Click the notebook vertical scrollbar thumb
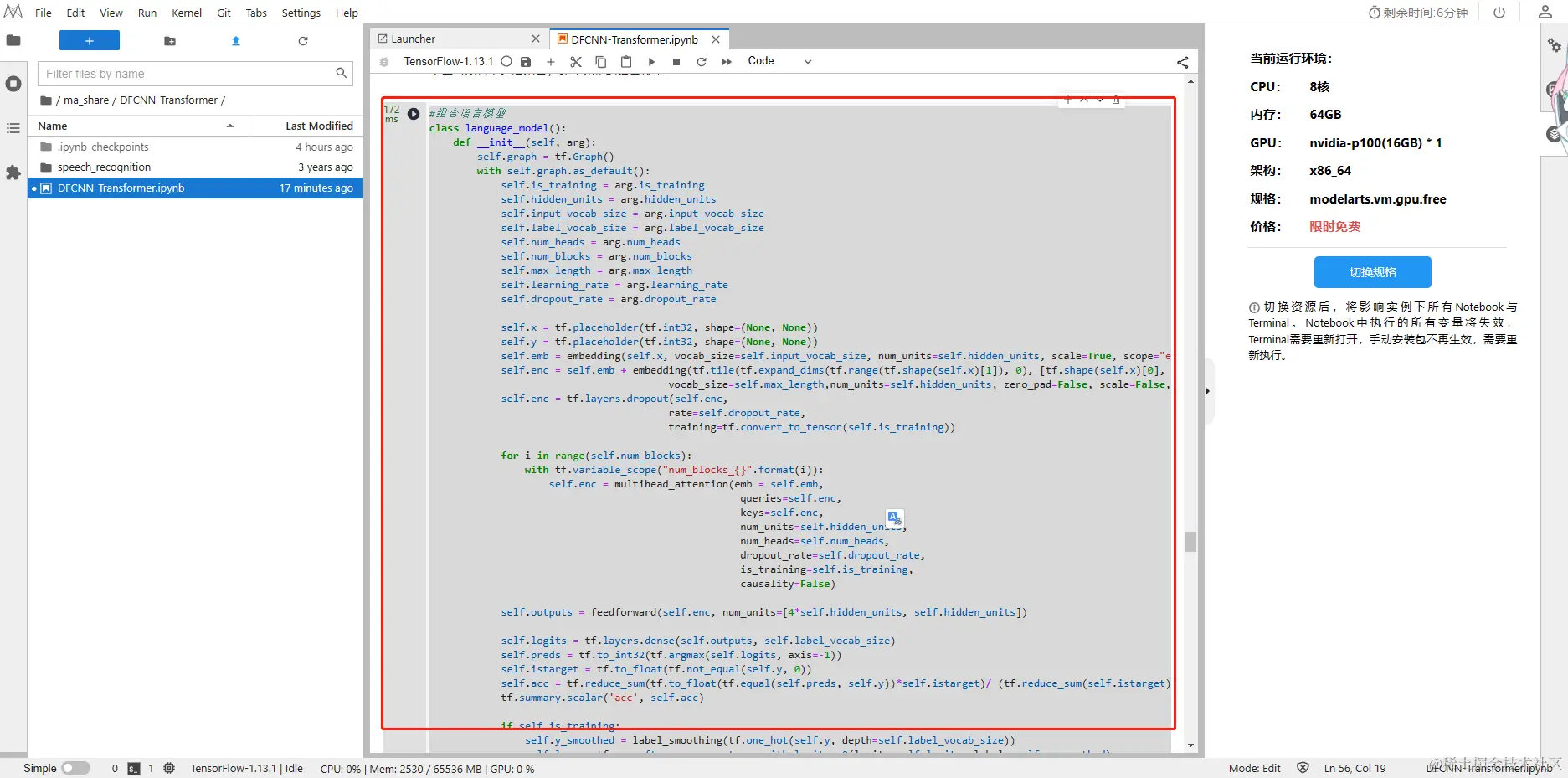The image size is (1568, 778). pos(1190,542)
